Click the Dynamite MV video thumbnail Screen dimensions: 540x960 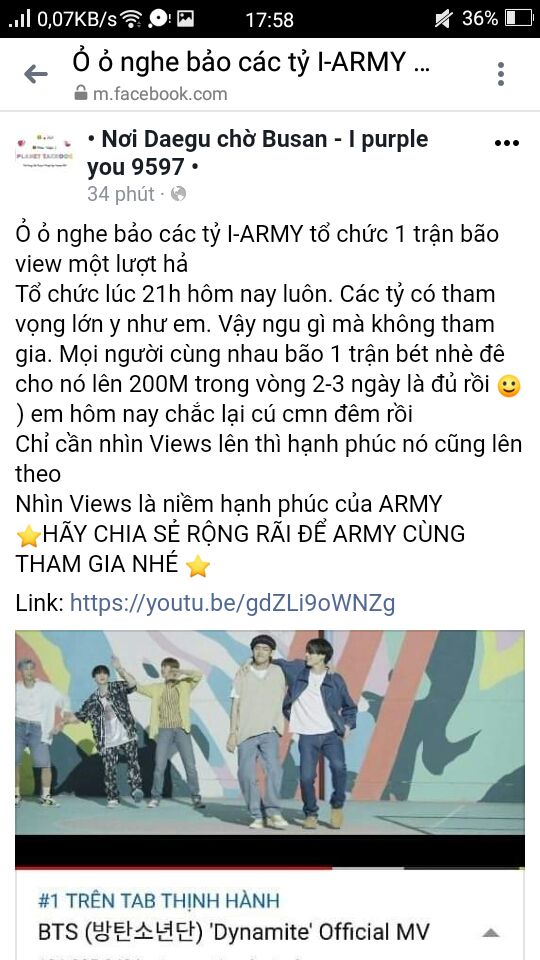pos(270,733)
